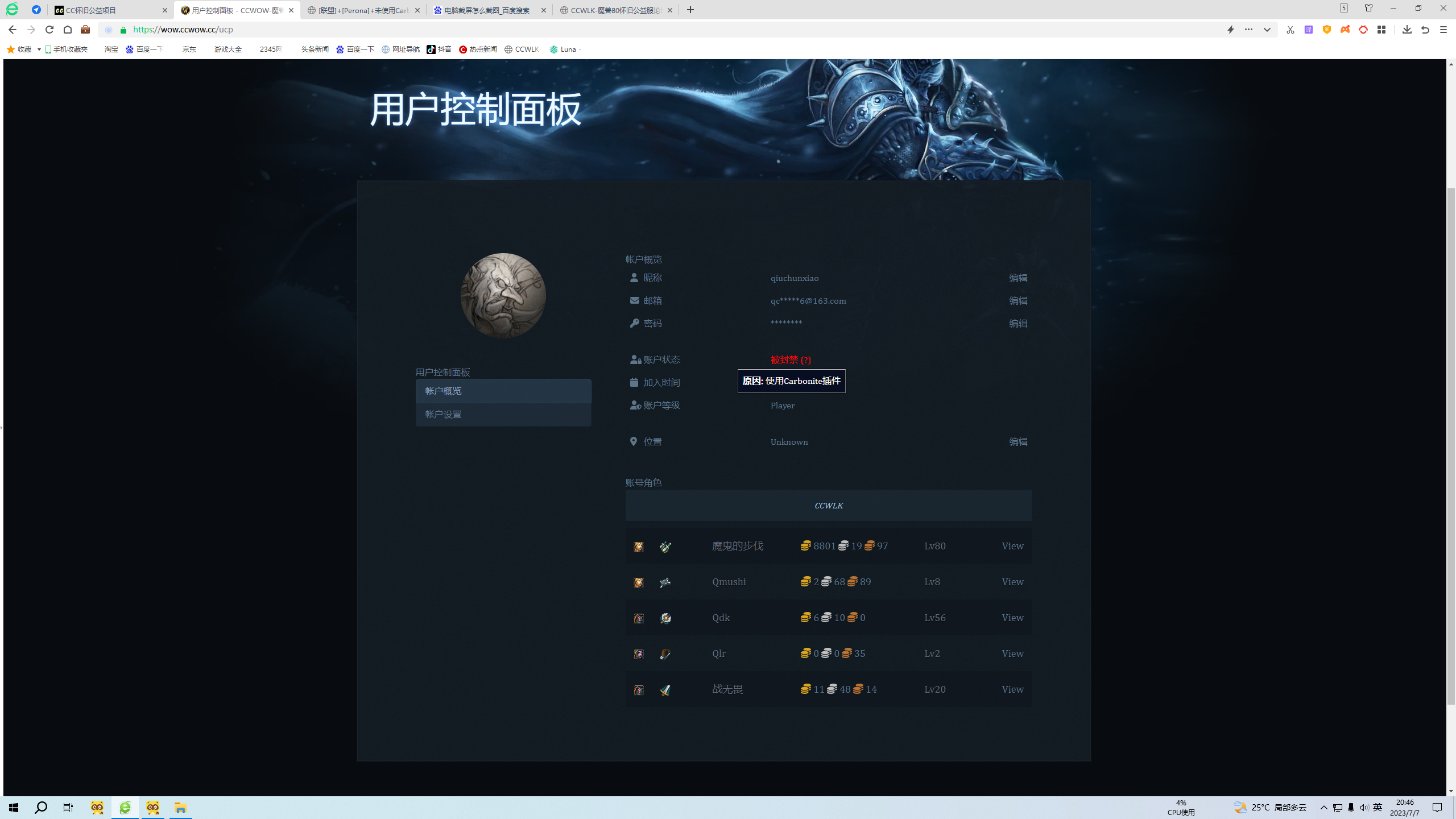Toggle the 英 input language indicator
The image size is (1456, 819).
click(x=1378, y=808)
